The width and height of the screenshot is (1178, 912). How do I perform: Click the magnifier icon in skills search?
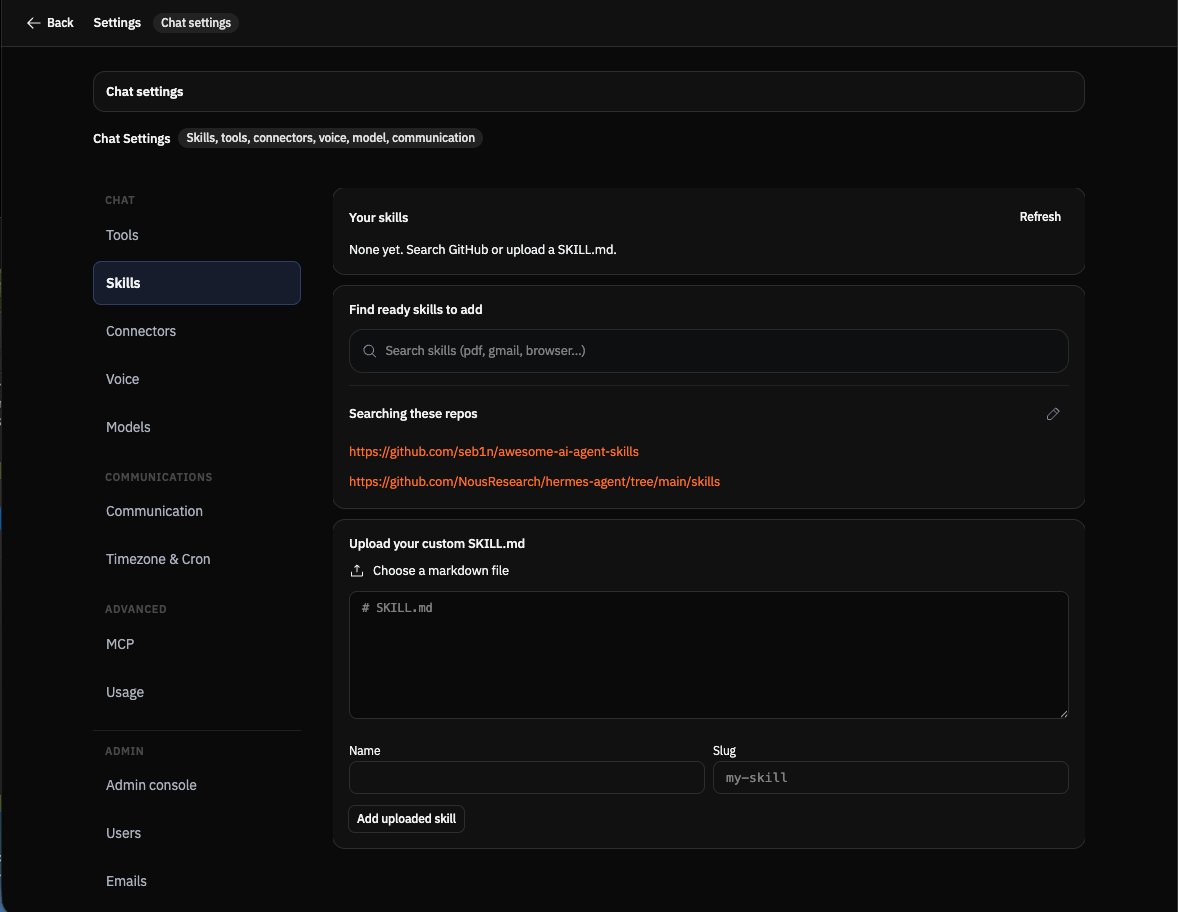point(369,351)
